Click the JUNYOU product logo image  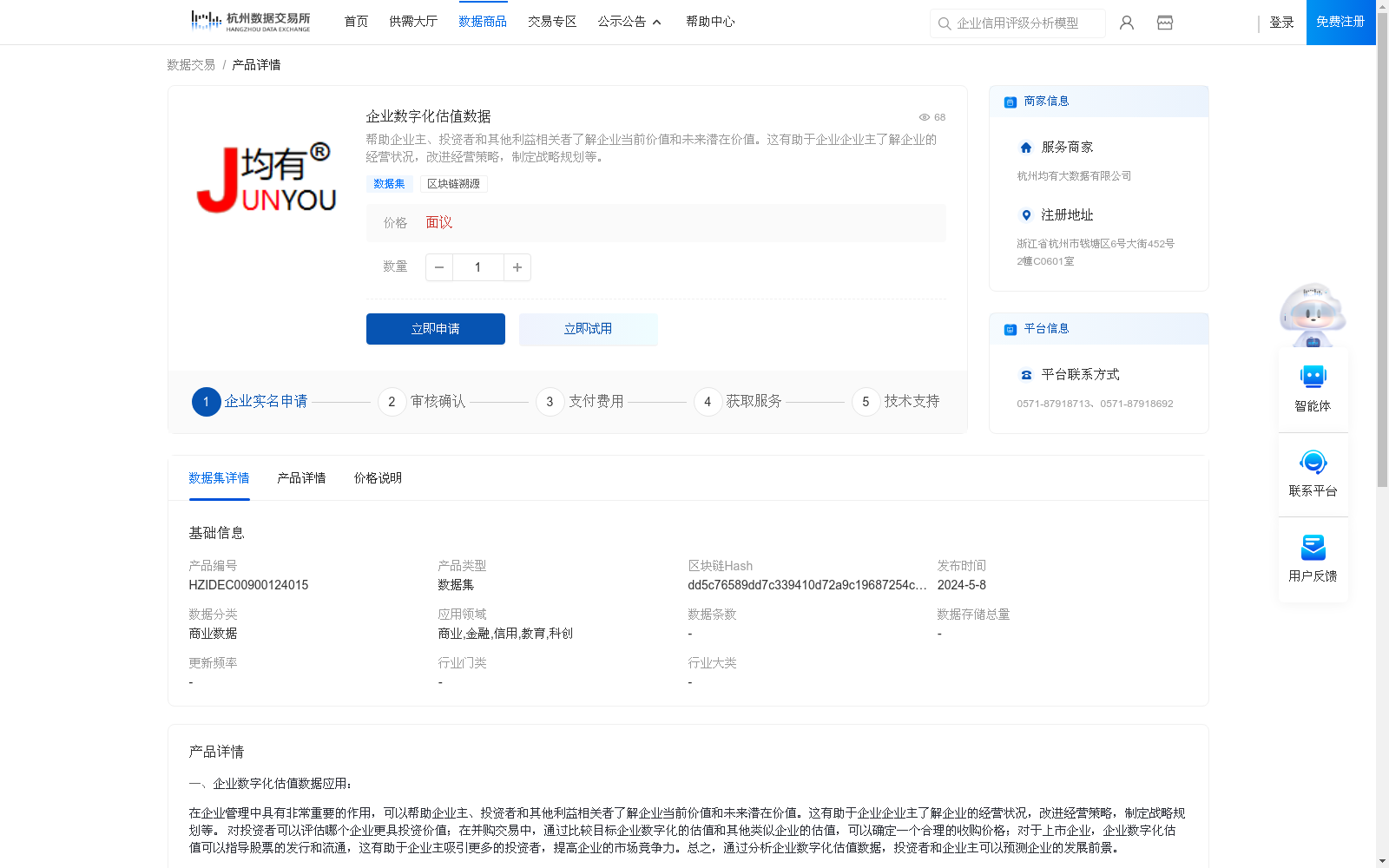click(x=267, y=178)
